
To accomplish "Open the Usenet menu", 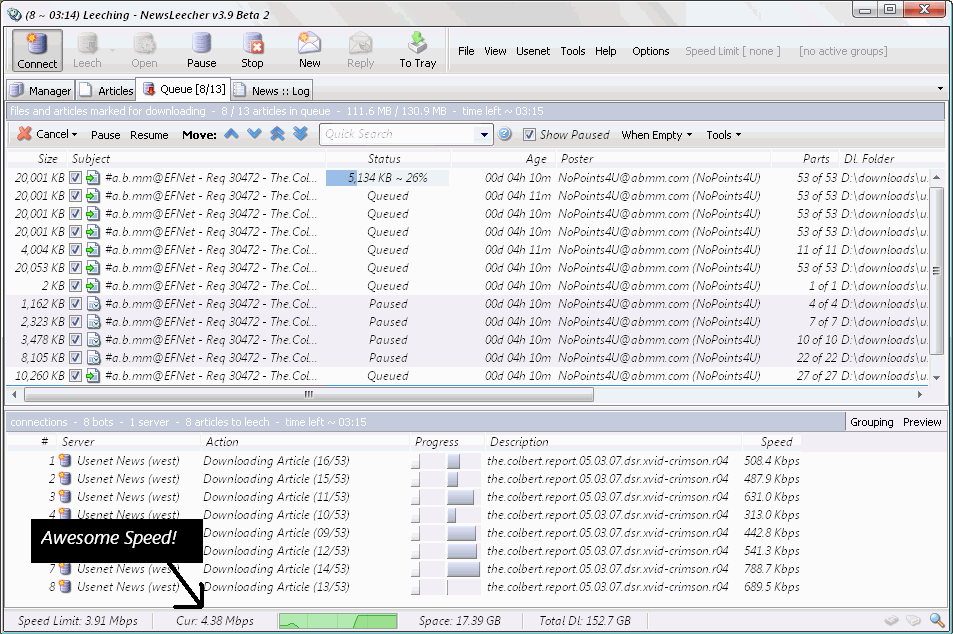I will pyautogui.click(x=533, y=51).
